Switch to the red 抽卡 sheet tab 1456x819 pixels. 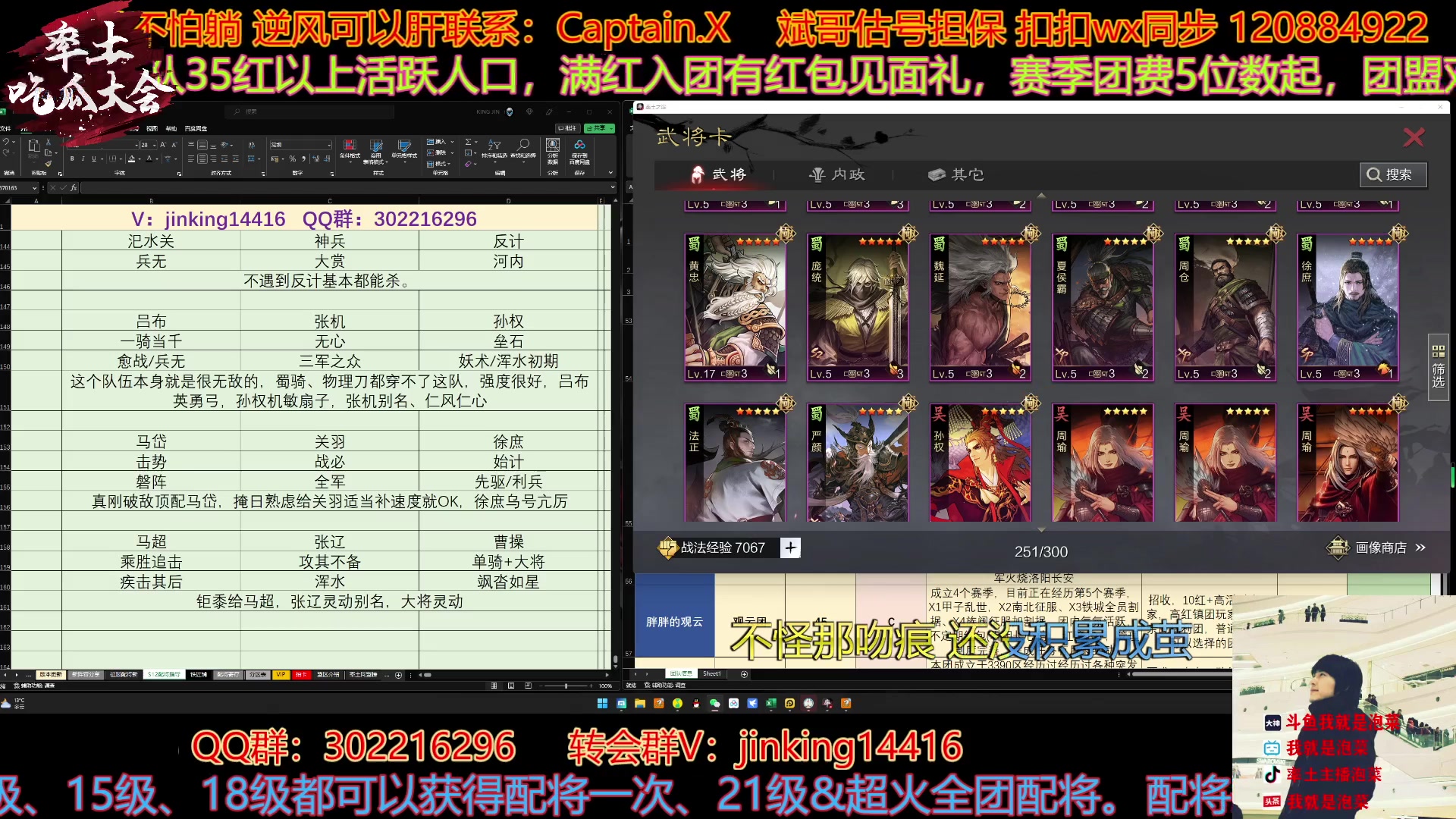point(301,674)
